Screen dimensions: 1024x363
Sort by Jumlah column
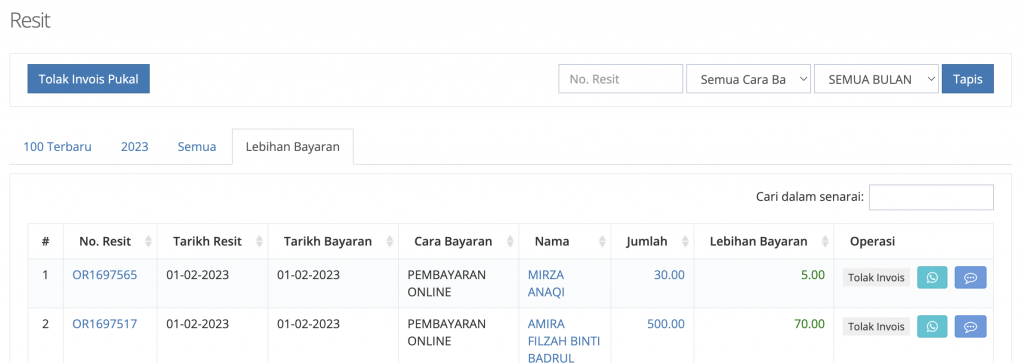pyautogui.click(x=685, y=242)
